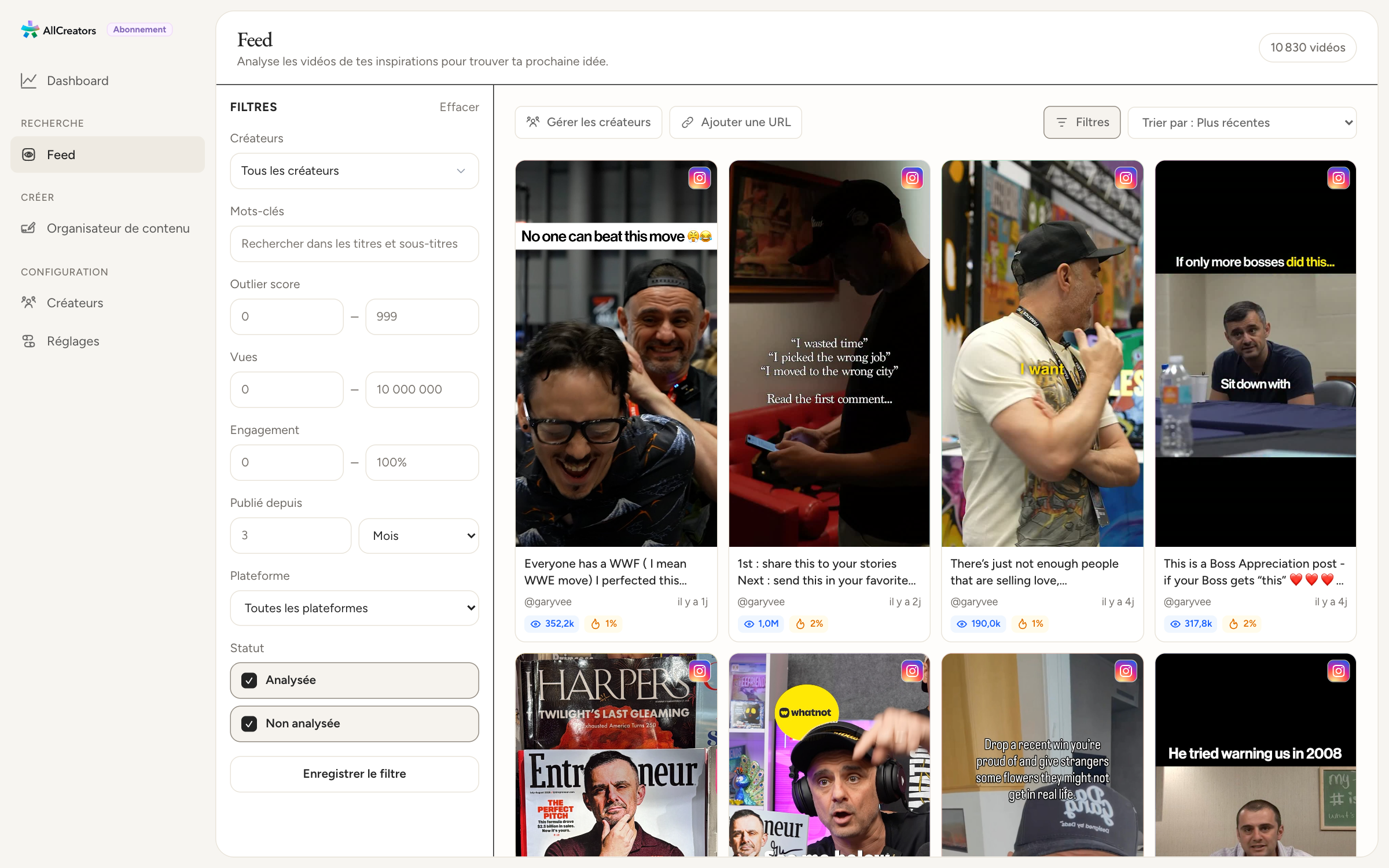Toggle the Filtres panel button
This screenshot has height=868, width=1389.
1082,122
